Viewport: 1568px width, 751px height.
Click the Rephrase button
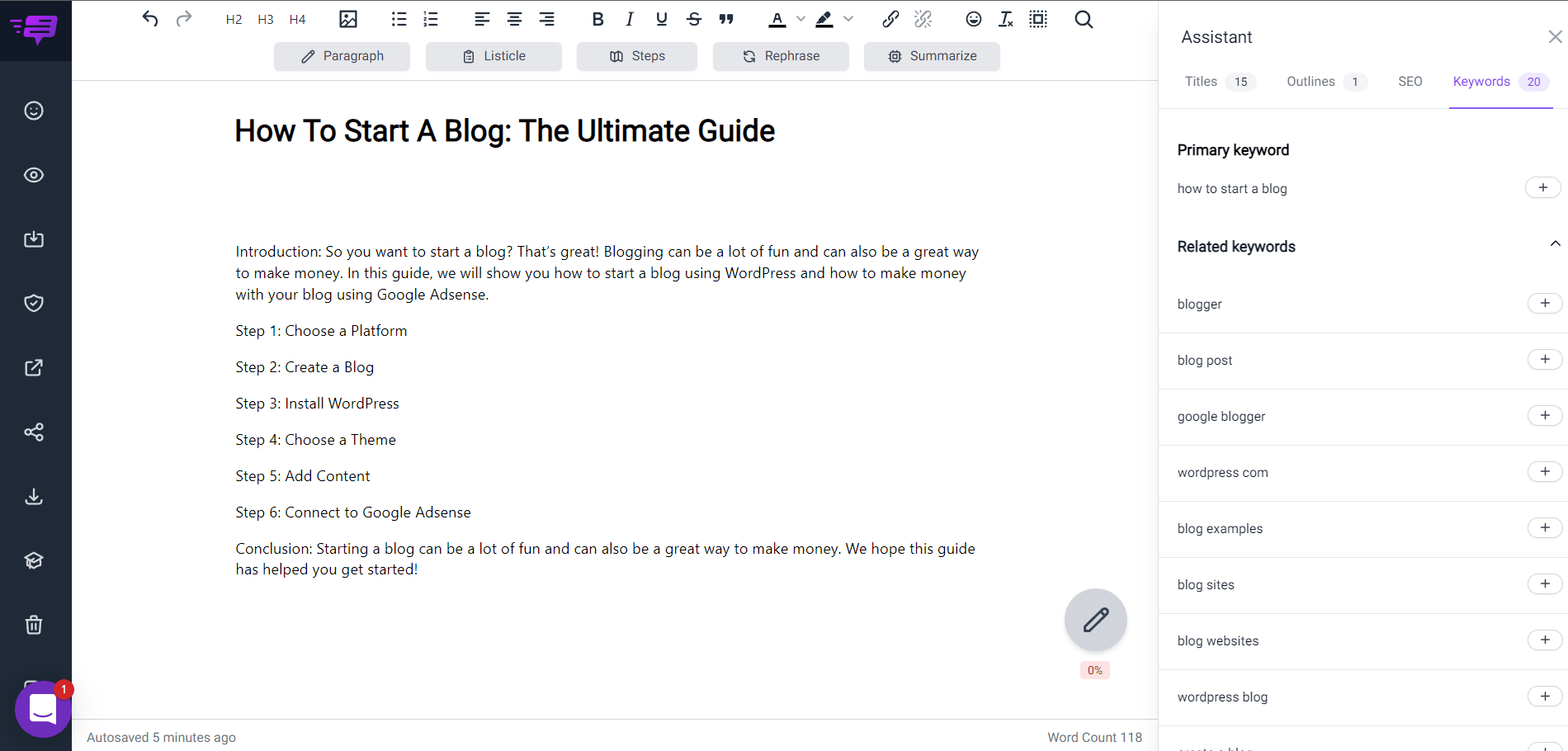coord(781,56)
